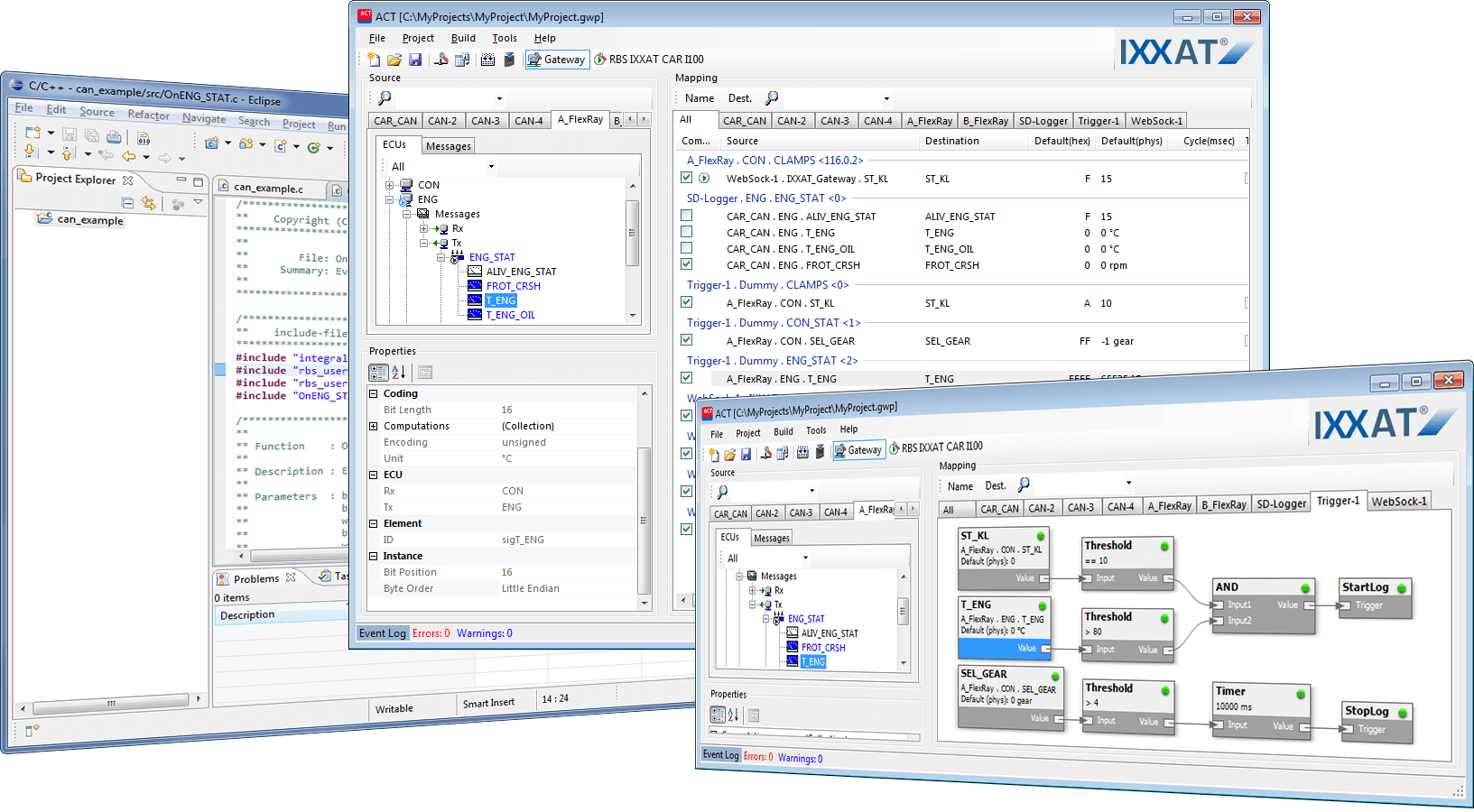Click Gateway button in back ACT toolbar

coord(557,60)
